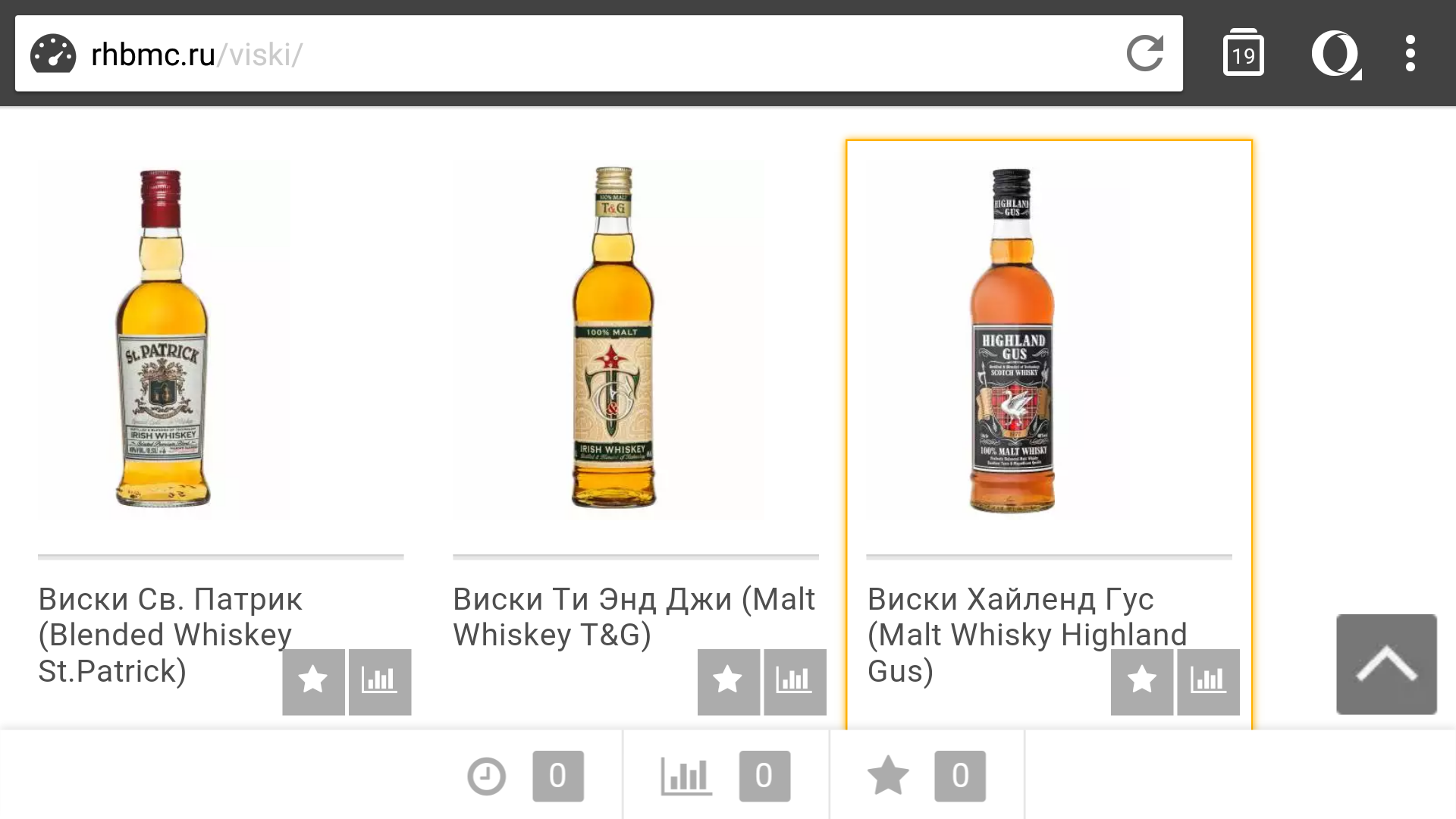Open link Виски Ти Энд Джи (Malt Whiskey T&G)
Viewport: 1456px width, 819px height.
coord(634,617)
